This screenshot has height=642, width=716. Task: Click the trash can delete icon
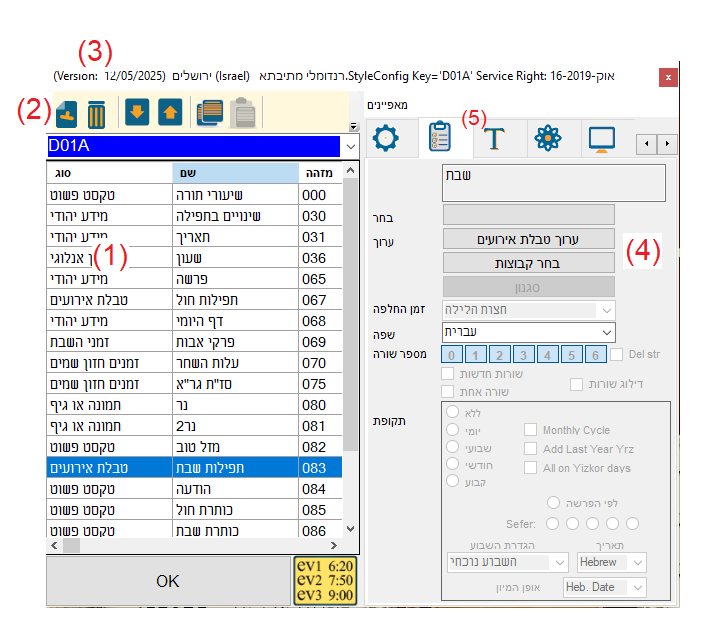(96, 113)
